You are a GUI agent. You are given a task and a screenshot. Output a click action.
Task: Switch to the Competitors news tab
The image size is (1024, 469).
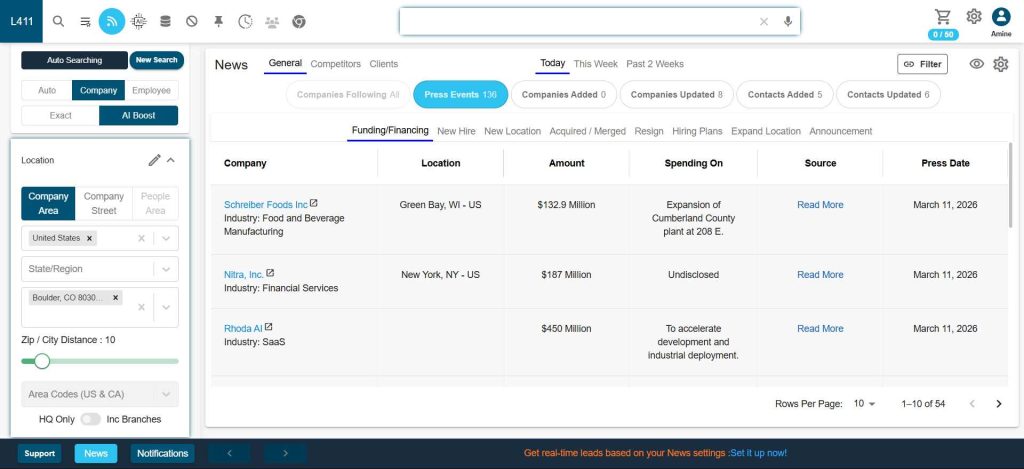336,64
